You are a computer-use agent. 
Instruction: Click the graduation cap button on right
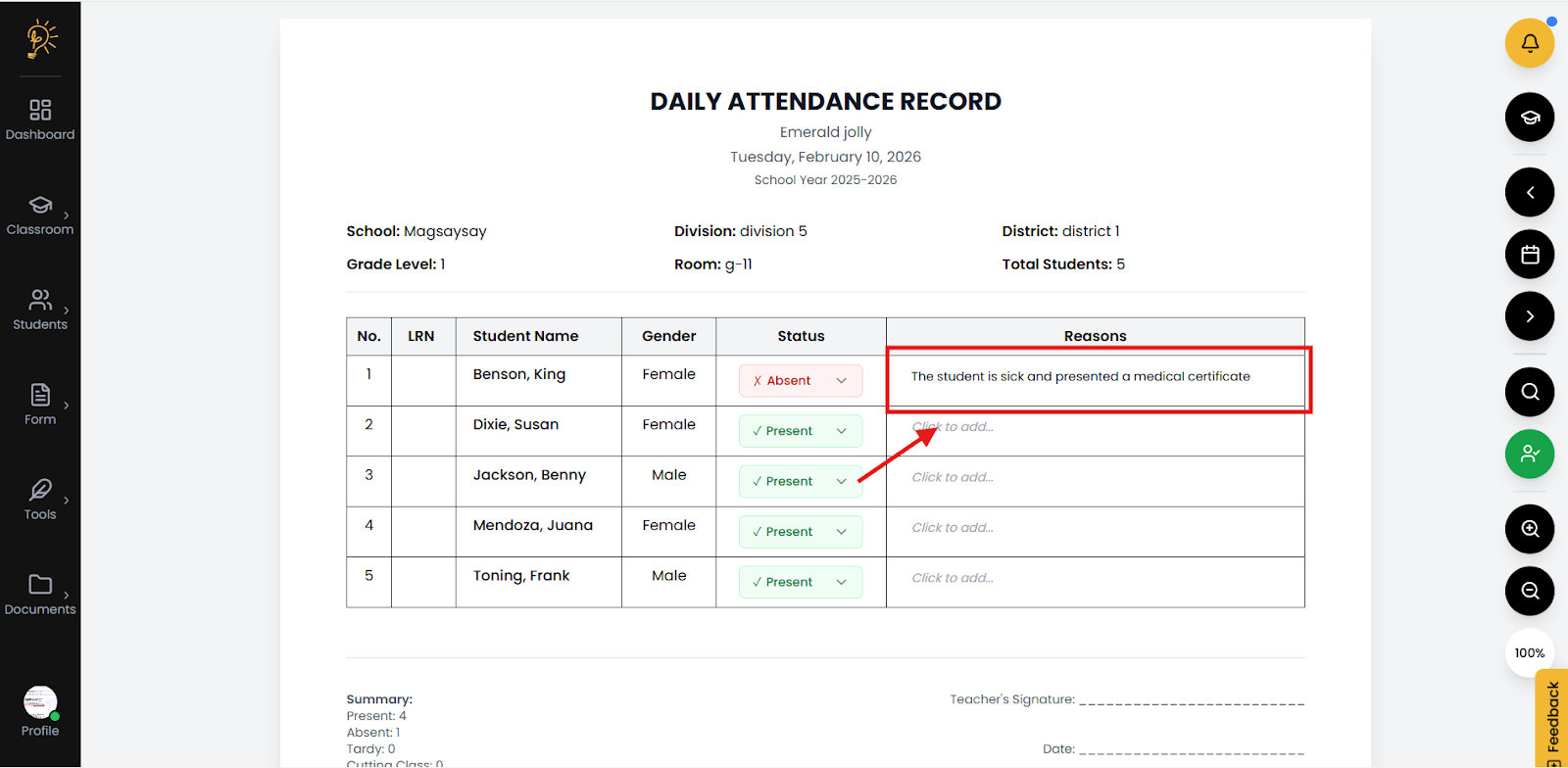pos(1529,118)
